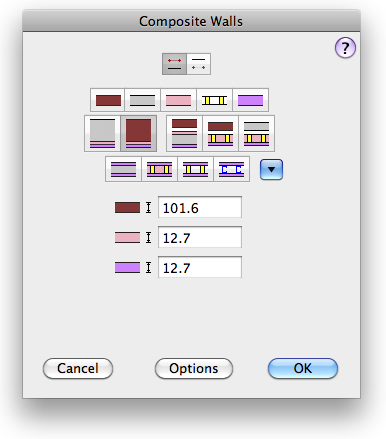Screen dimensions: 386x439
Task: Select the purple drywall component icon
Action: tap(250, 100)
